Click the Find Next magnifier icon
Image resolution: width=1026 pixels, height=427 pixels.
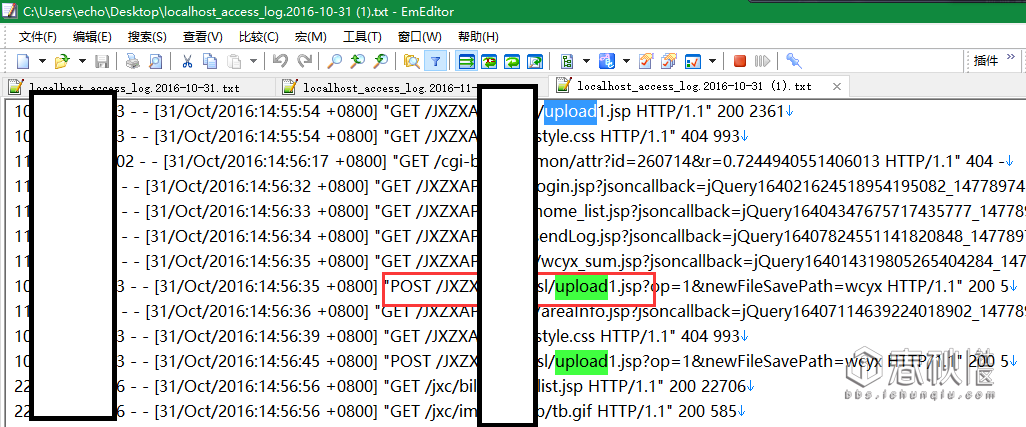coord(380,61)
